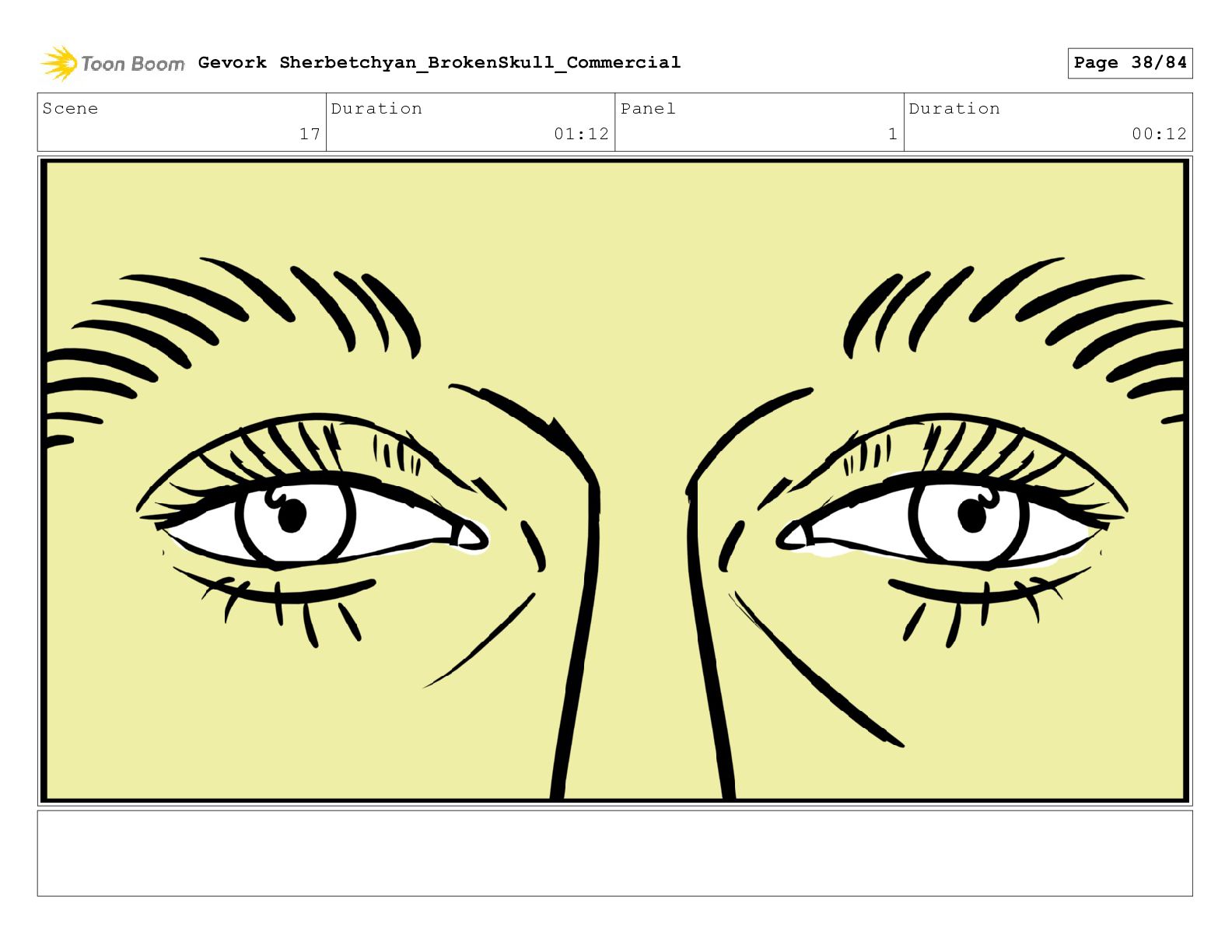1232x952 pixels.
Task: Select the title 'Gevork Sherbetchyan_BrokenSkull_Commercial'
Action: [x=439, y=62]
